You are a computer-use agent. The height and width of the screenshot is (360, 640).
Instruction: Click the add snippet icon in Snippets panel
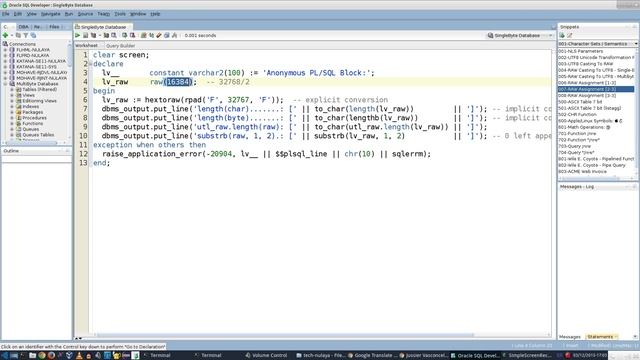562,36
